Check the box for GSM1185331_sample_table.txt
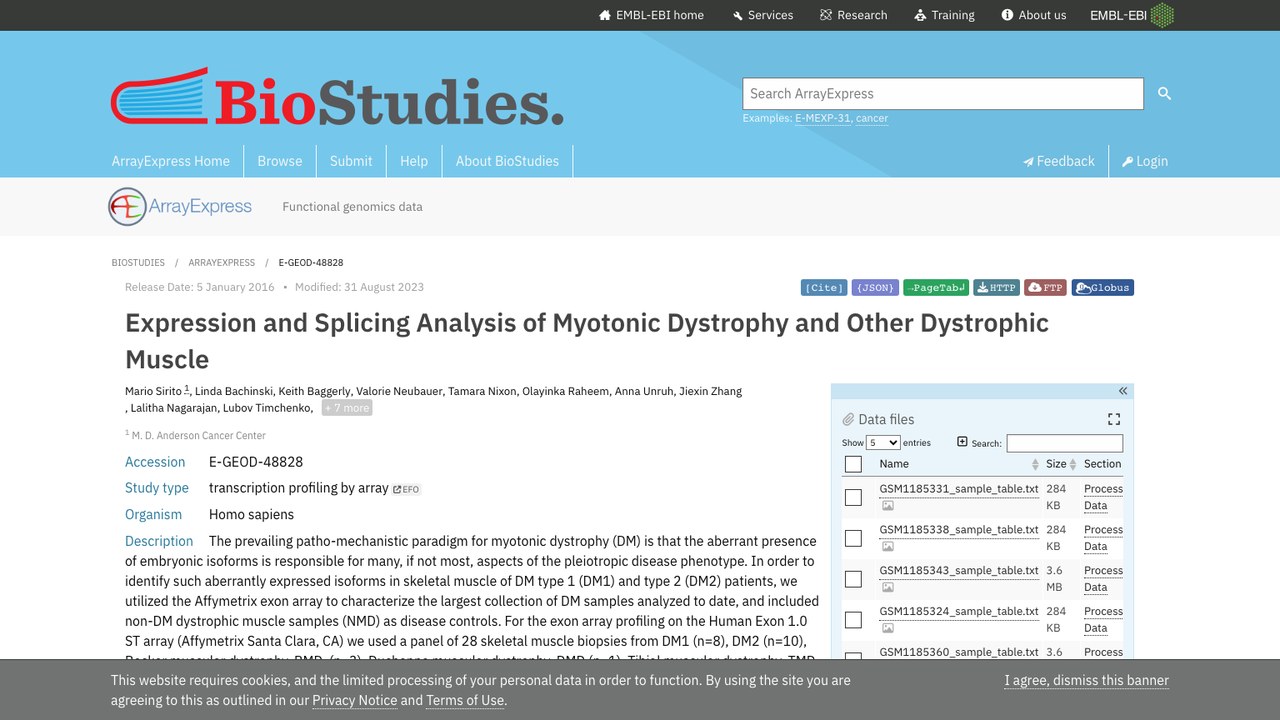This screenshot has width=1280, height=720. tap(853, 497)
